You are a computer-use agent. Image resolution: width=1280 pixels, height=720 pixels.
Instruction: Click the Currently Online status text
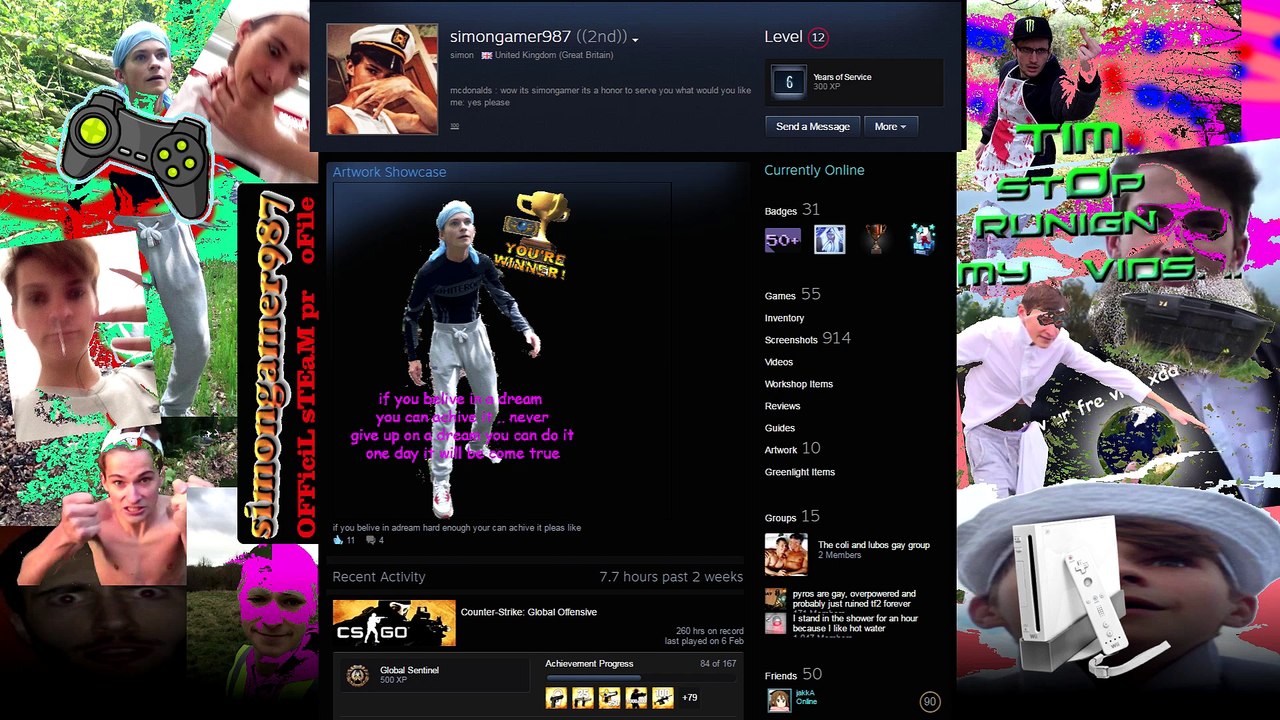point(814,170)
